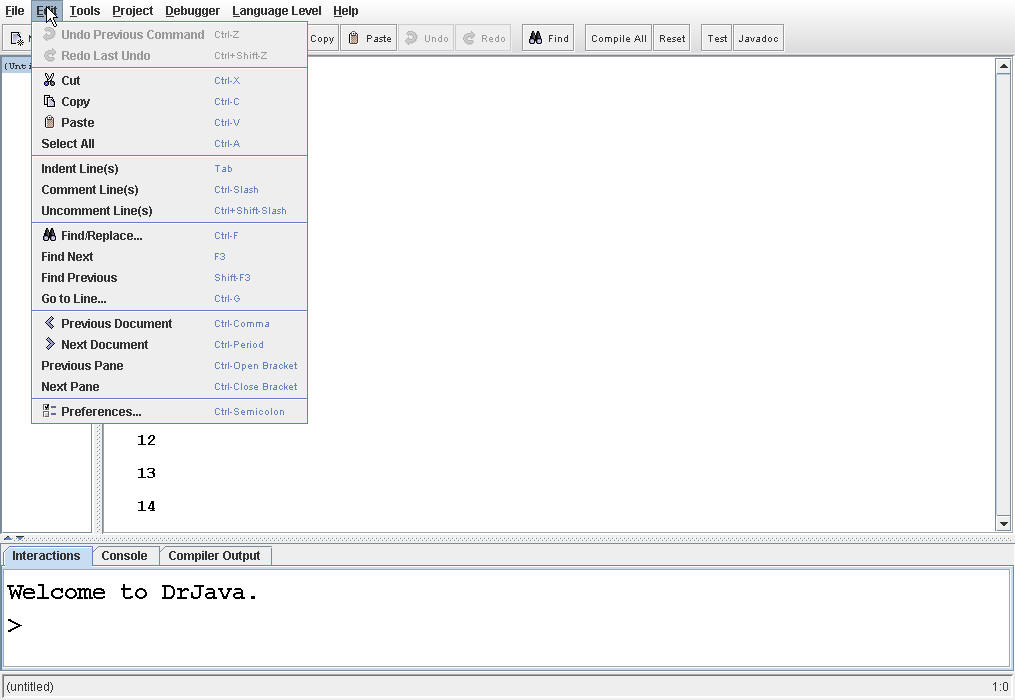Click line number 14 in the editor

[x=146, y=506]
